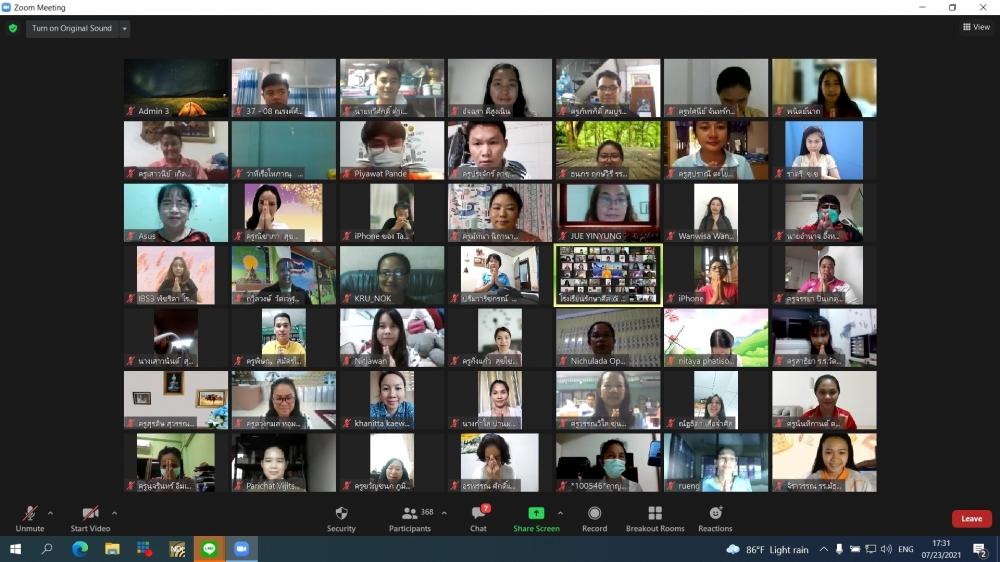Expand audio options arrow beside Unmute
1000x562 pixels.
click(51, 513)
